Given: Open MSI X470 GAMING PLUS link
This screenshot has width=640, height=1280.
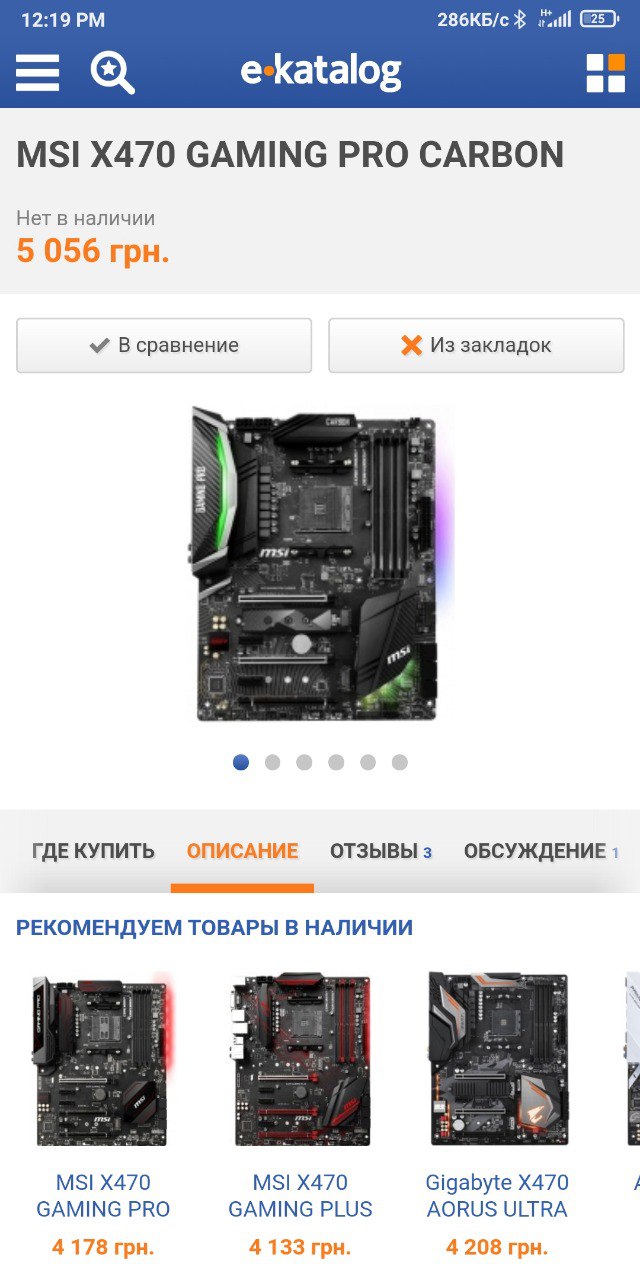Looking at the screenshot, I should point(300,1196).
